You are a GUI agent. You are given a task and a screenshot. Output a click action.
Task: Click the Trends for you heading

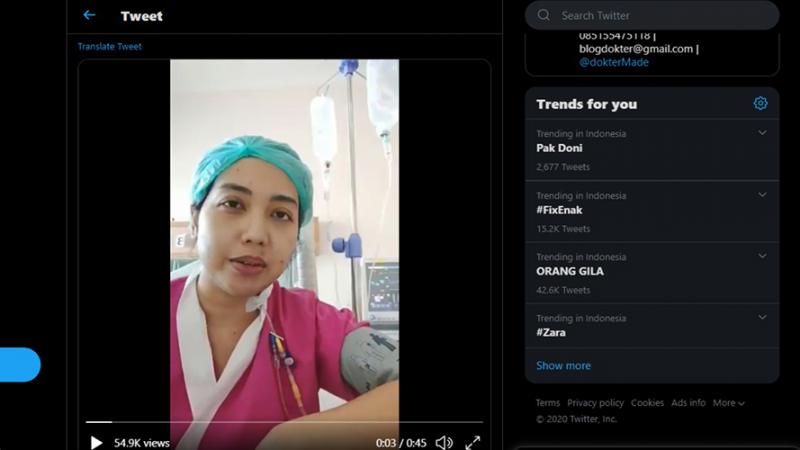tap(587, 104)
